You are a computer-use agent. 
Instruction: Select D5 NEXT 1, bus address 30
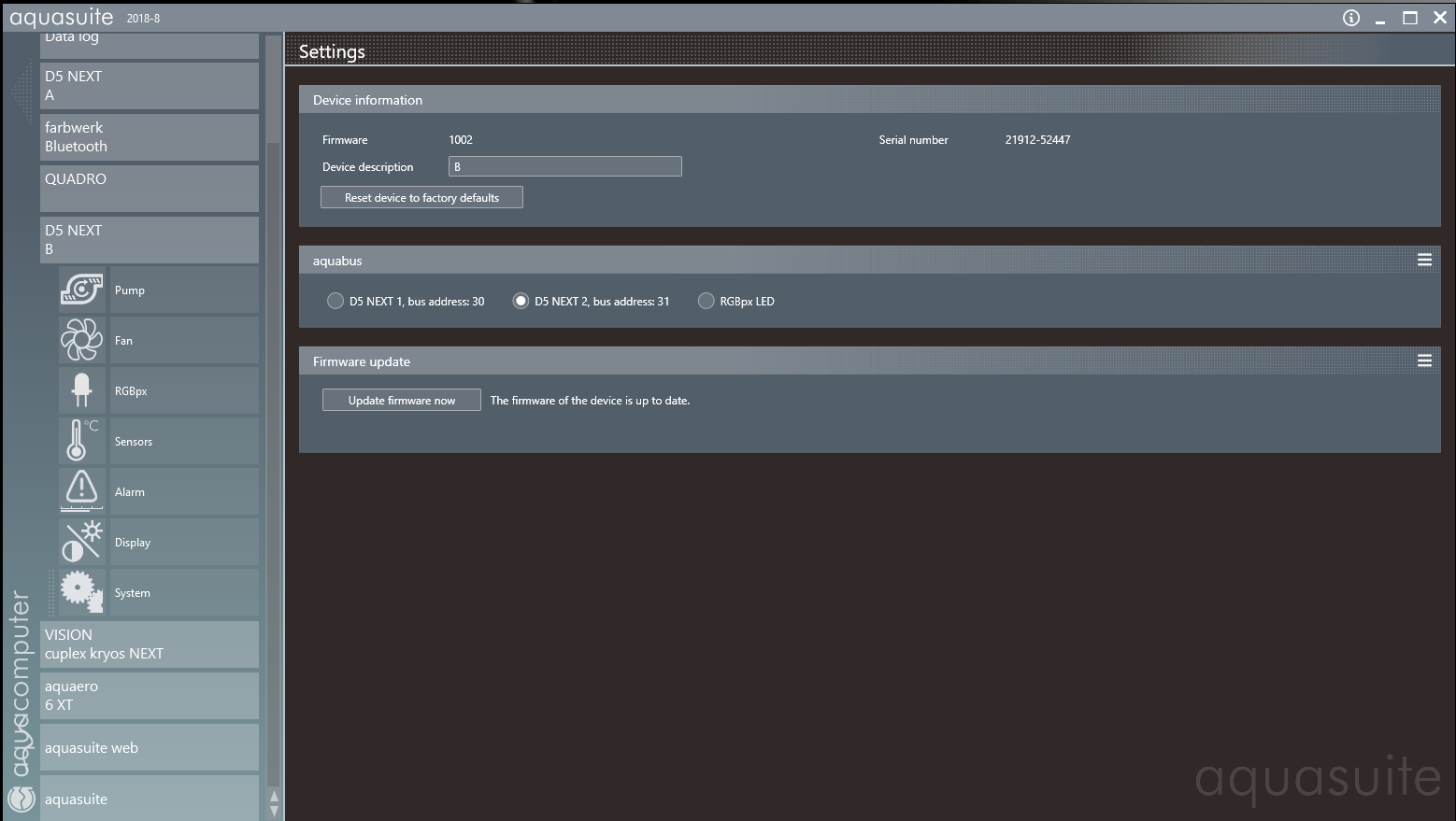[335, 301]
